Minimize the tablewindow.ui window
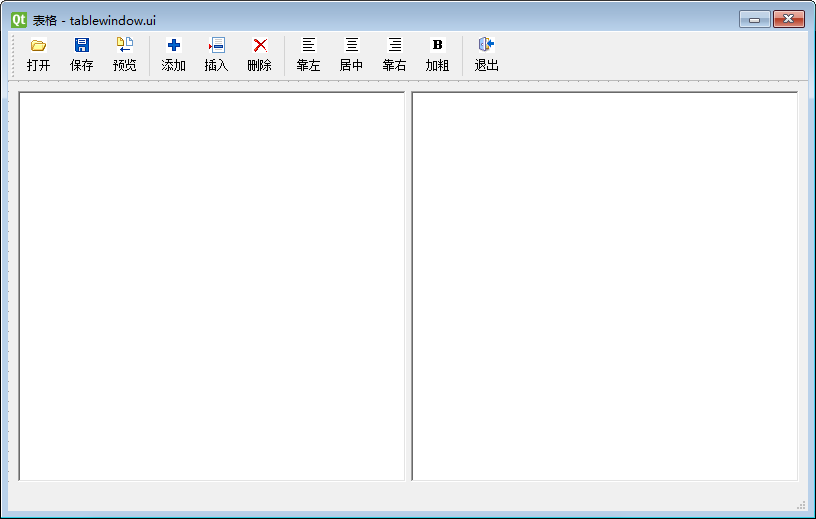 coord(755,19)
